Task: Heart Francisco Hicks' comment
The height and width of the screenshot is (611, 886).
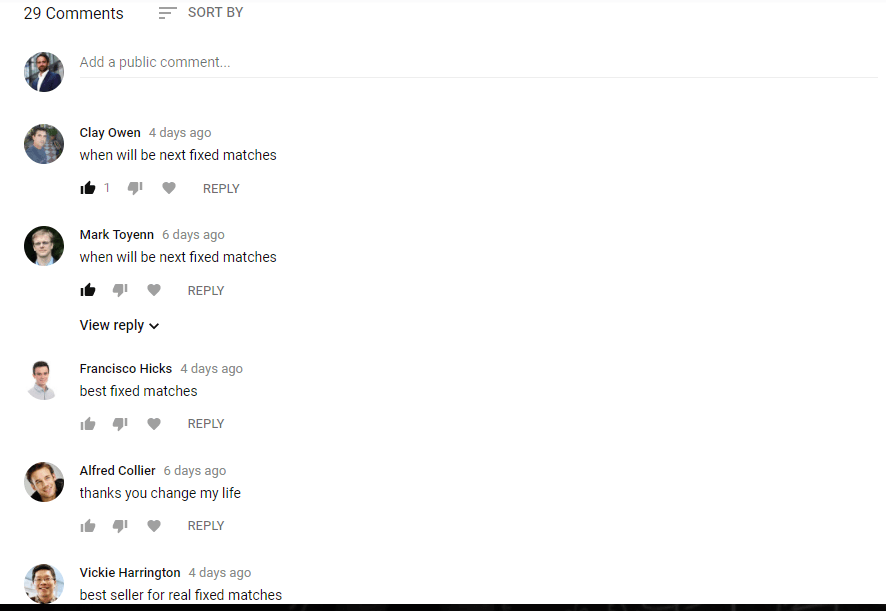Action: pos(154,424)
